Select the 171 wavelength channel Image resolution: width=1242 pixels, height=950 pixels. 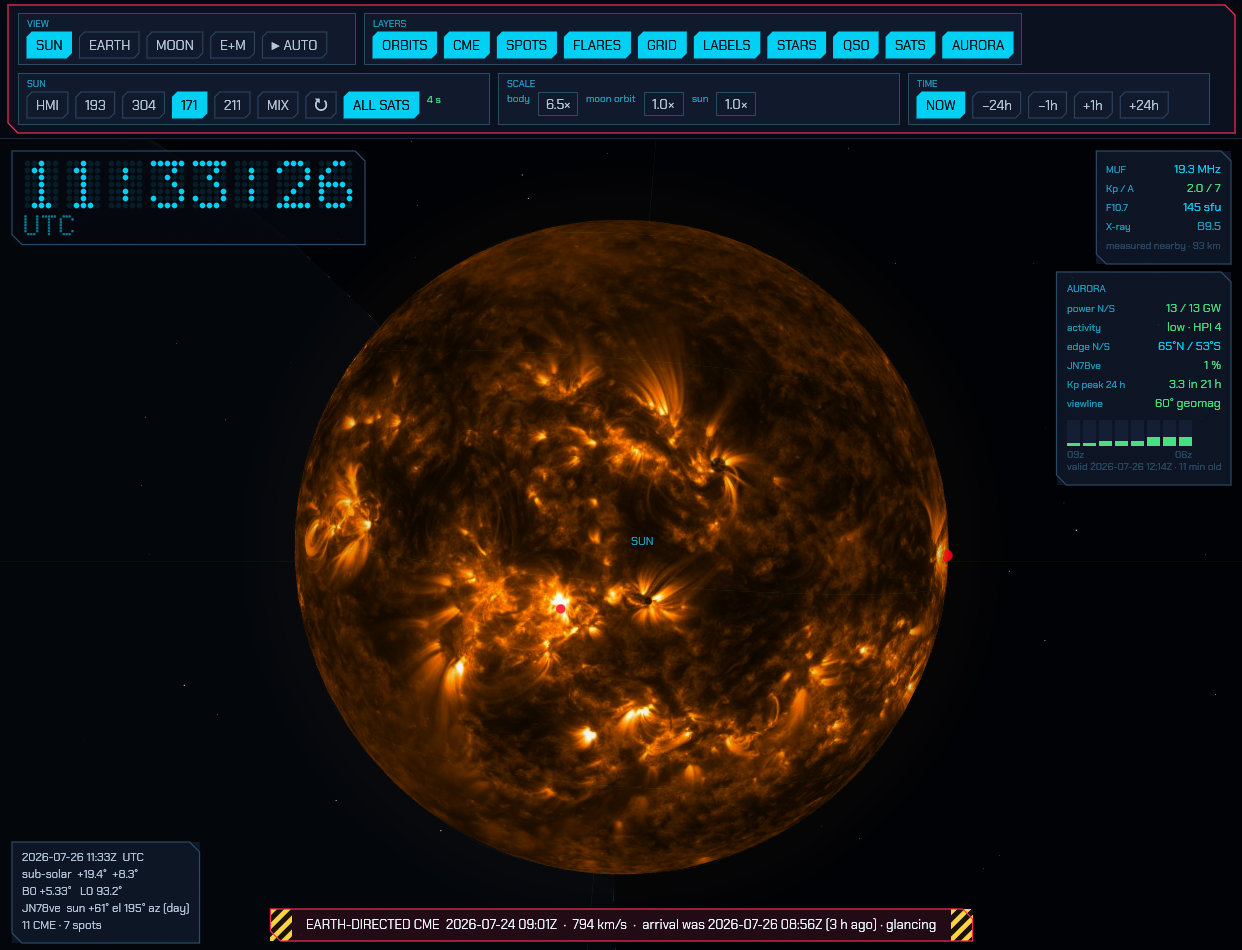click(189, 105)
